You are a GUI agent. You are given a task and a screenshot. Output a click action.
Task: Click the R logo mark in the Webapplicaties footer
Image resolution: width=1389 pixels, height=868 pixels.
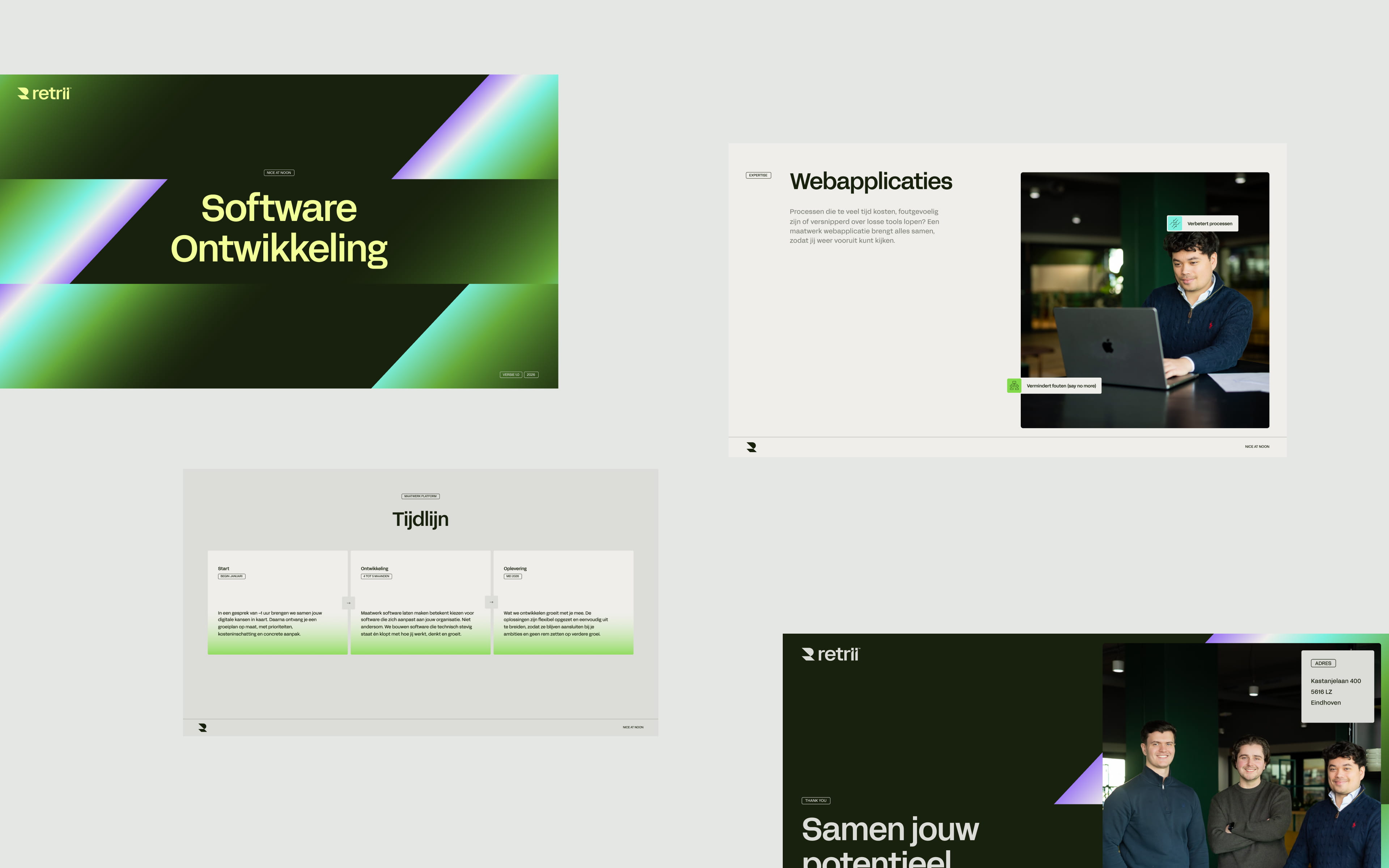pos(751,447)
